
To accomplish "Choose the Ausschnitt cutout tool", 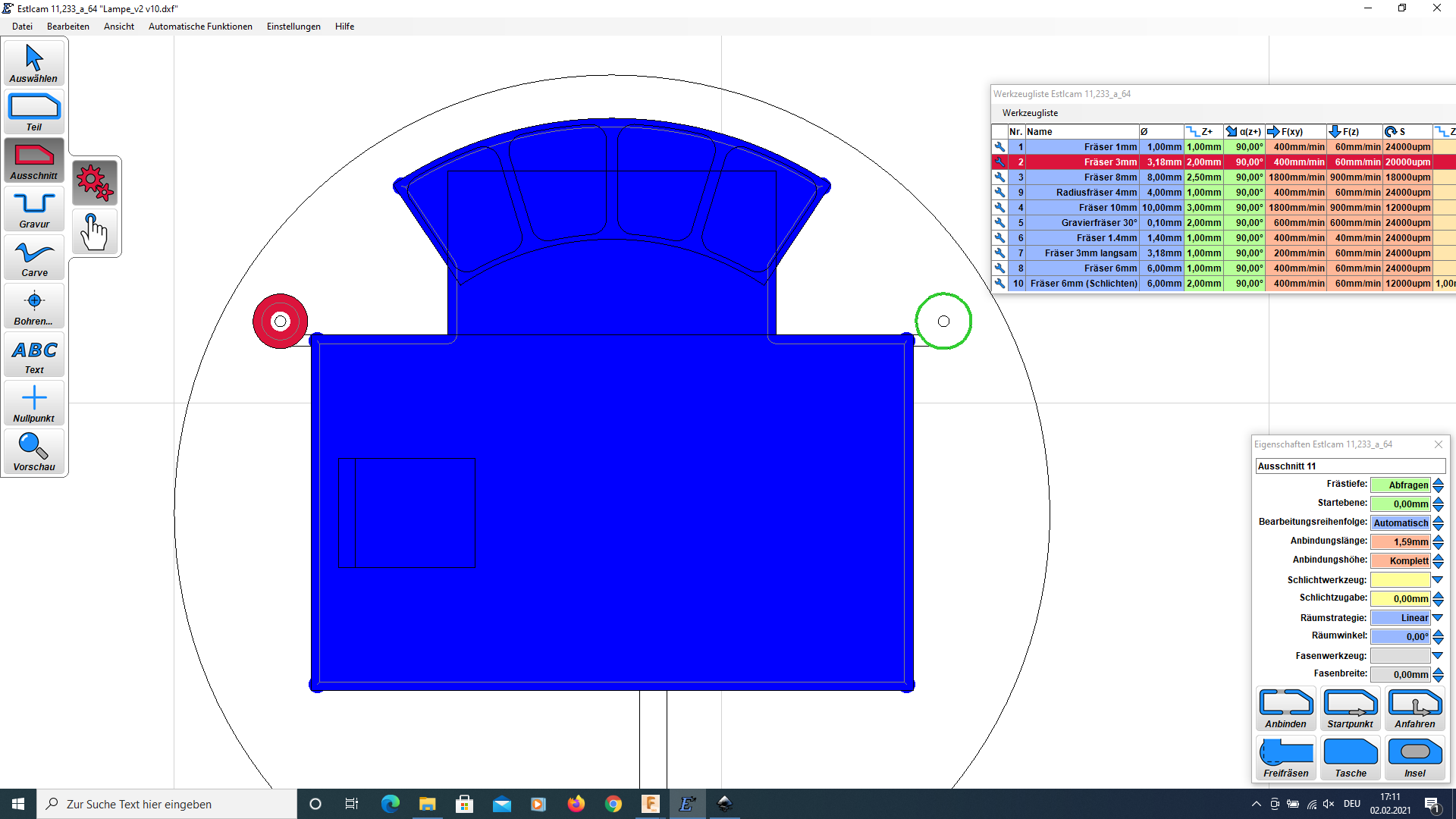I will pos(34,161).
